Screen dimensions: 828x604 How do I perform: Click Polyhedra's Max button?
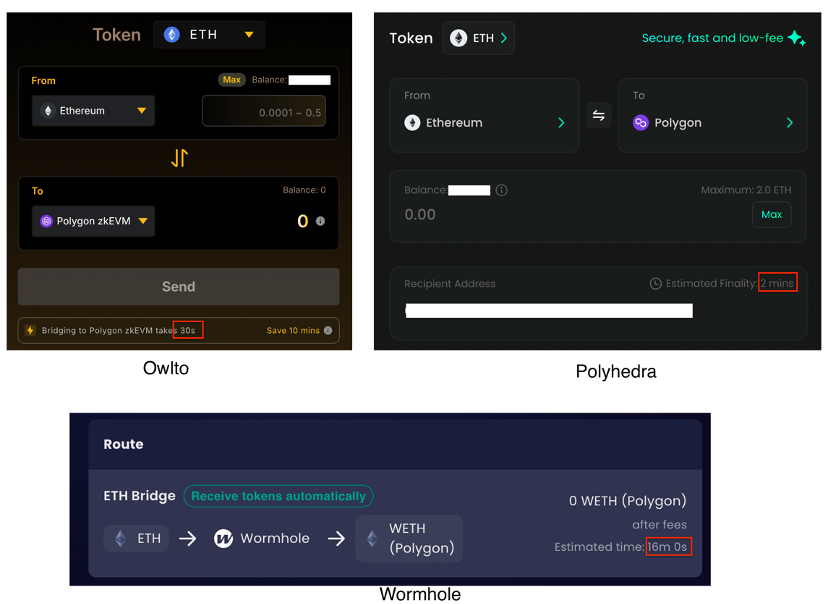coord(771,215)
